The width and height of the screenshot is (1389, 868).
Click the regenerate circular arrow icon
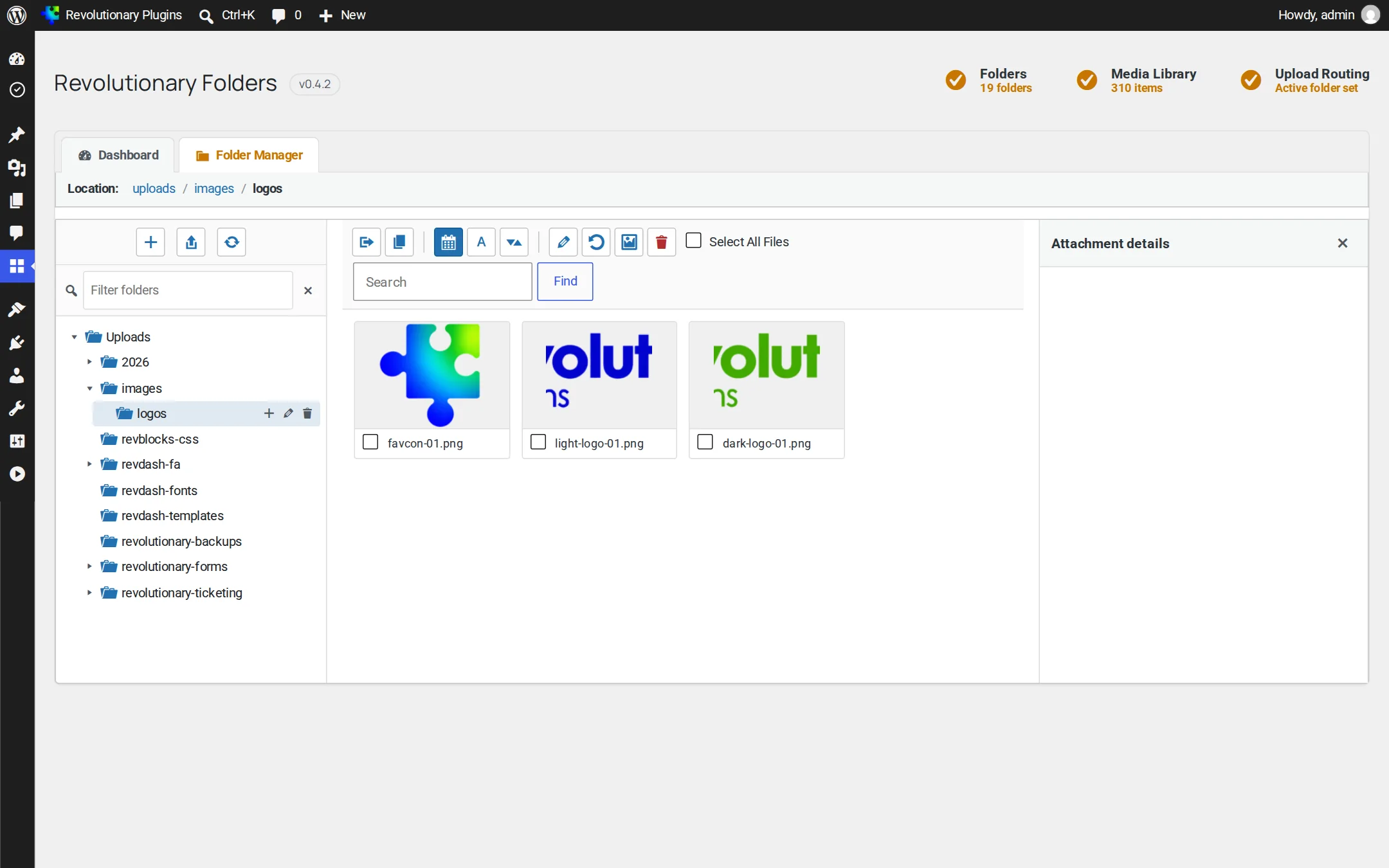click(x=596, y=242)
